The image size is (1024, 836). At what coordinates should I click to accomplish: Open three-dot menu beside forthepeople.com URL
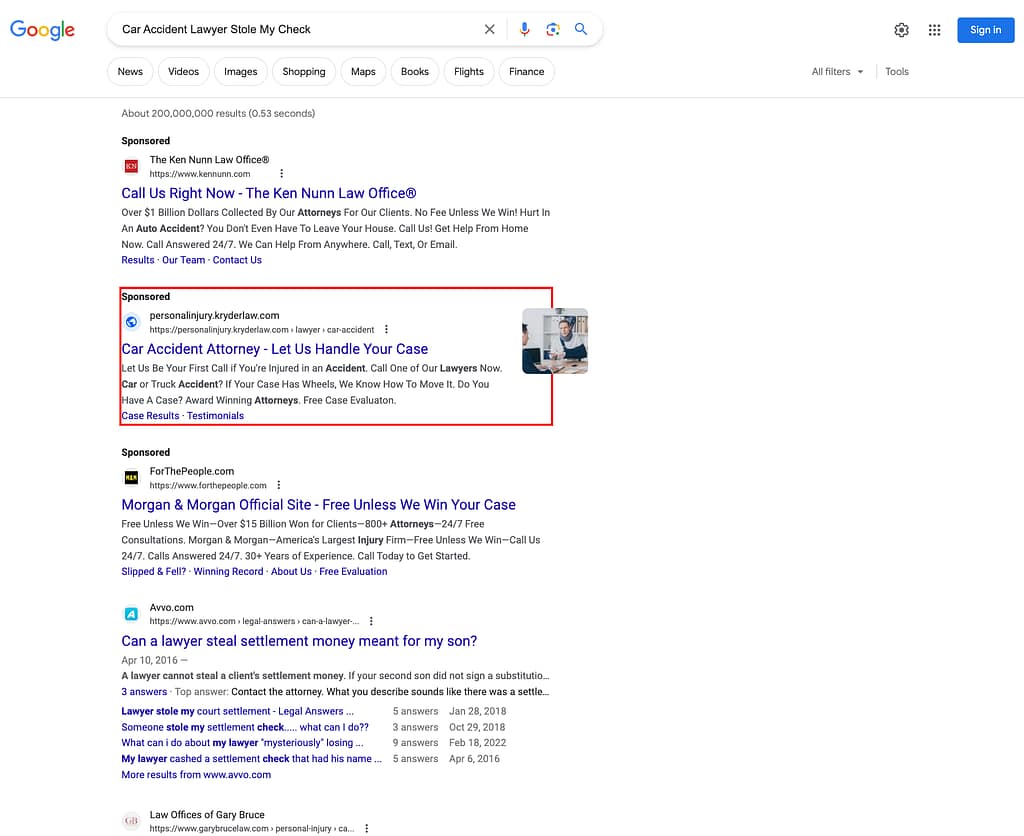pyautogui.click(x=279, y=485)
